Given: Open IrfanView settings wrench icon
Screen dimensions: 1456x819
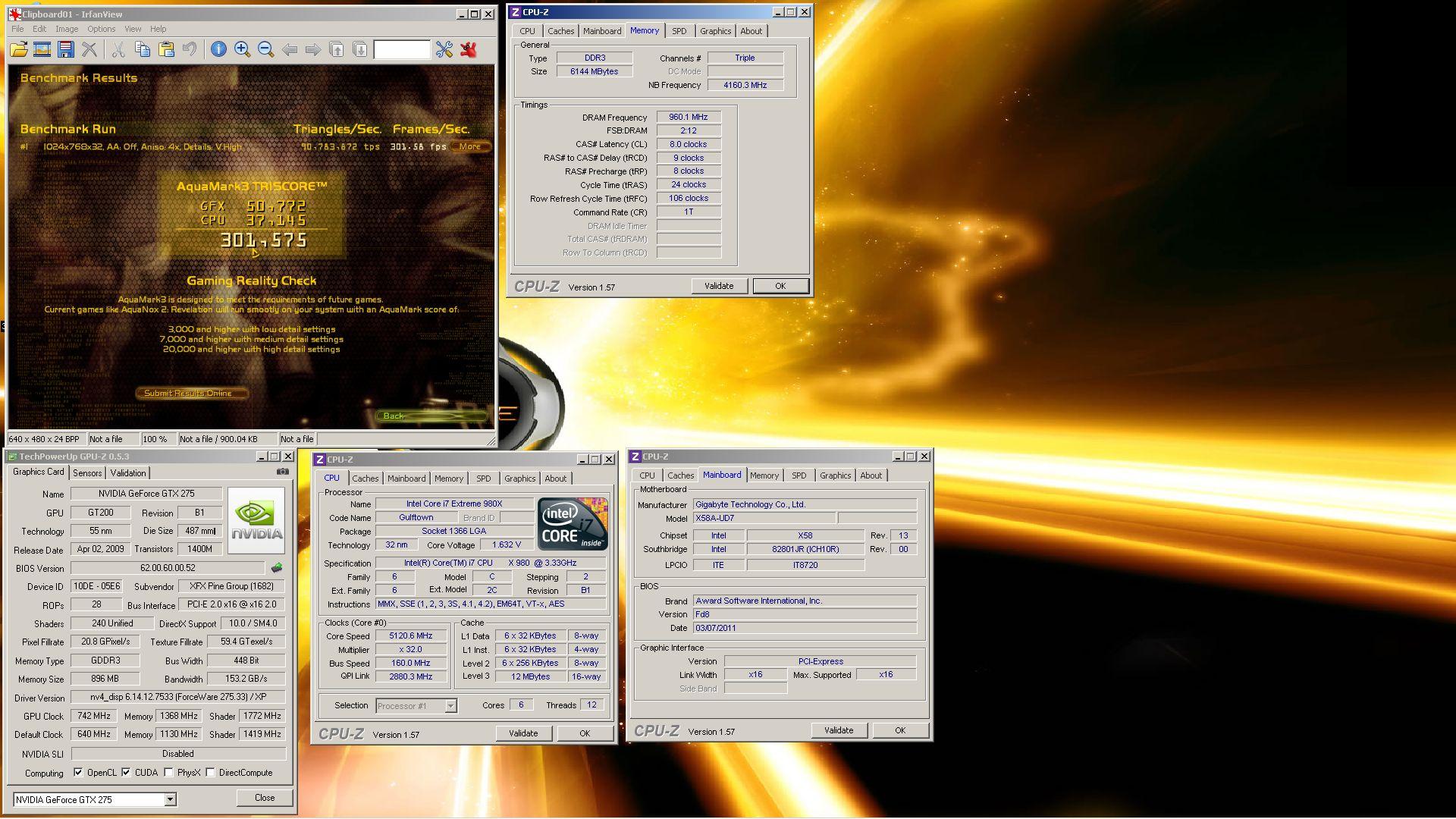Looking at the screenshot, I should click(x=444, y=49).
